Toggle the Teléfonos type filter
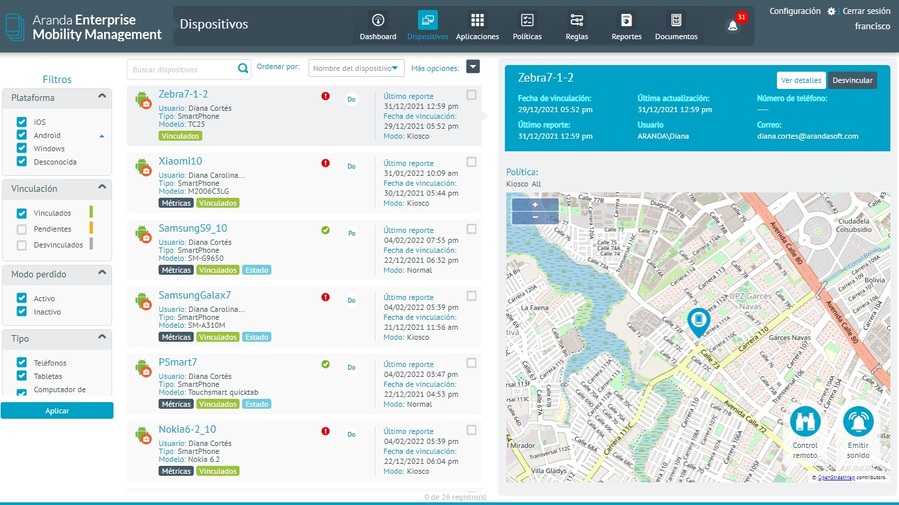 (22, 362)
